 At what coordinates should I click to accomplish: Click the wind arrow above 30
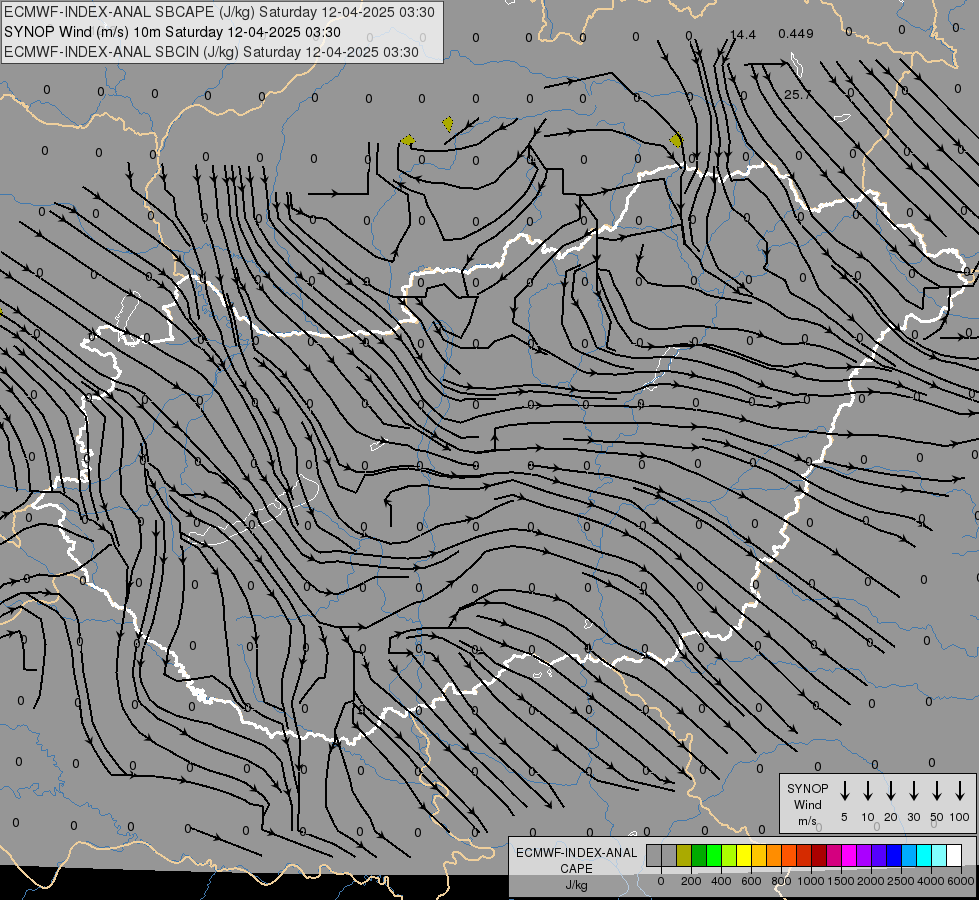913,791
